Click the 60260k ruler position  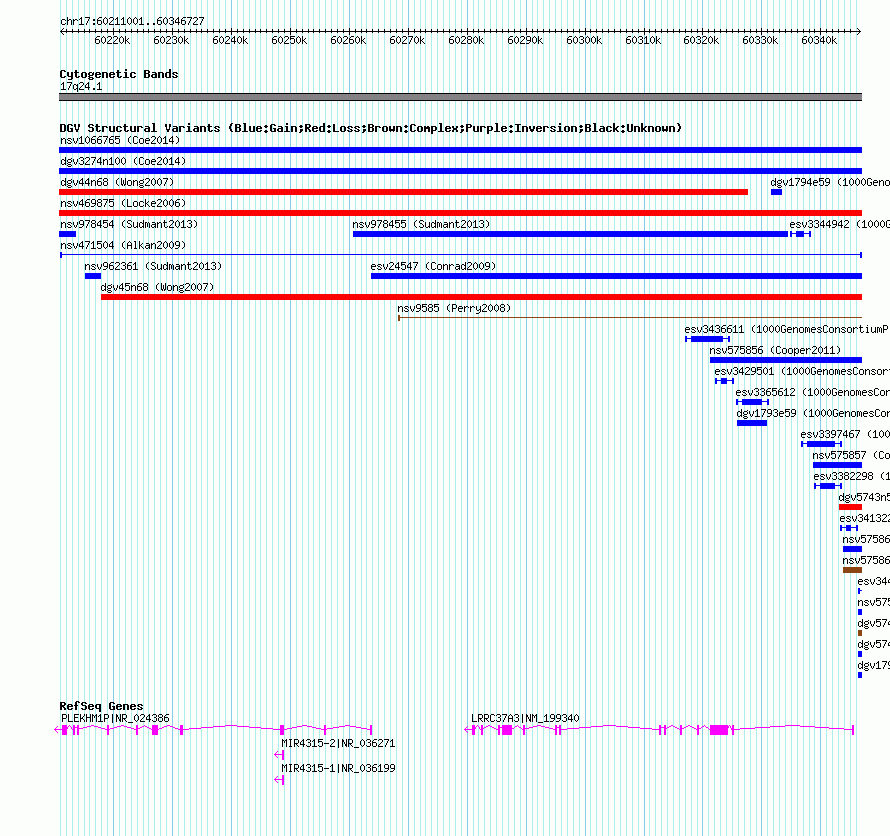(349, 40)
